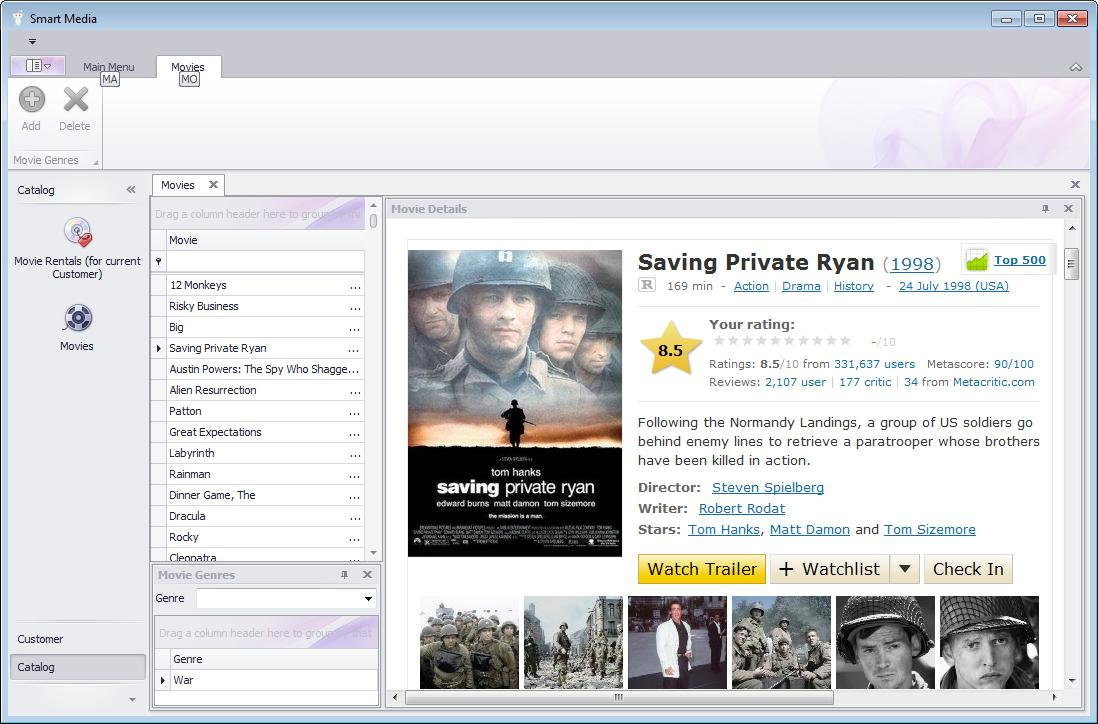The width and height of the screenshot is (1098, 724).
Task: Open ellipsis button for Rocky row
Action: click(x=355, y=538)
